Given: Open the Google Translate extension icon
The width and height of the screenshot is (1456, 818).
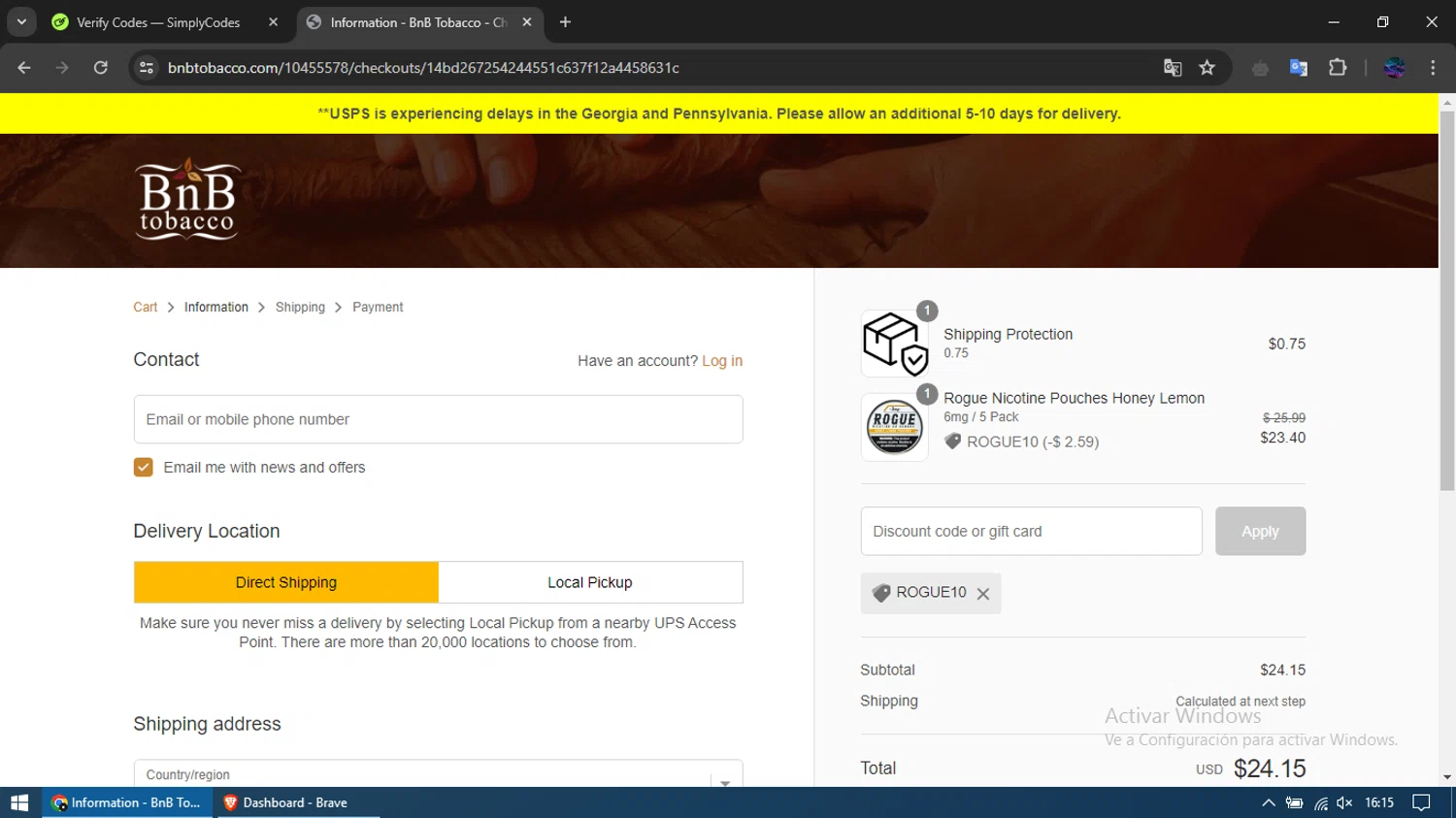Looking at the screenshot, I should 1299,68.
